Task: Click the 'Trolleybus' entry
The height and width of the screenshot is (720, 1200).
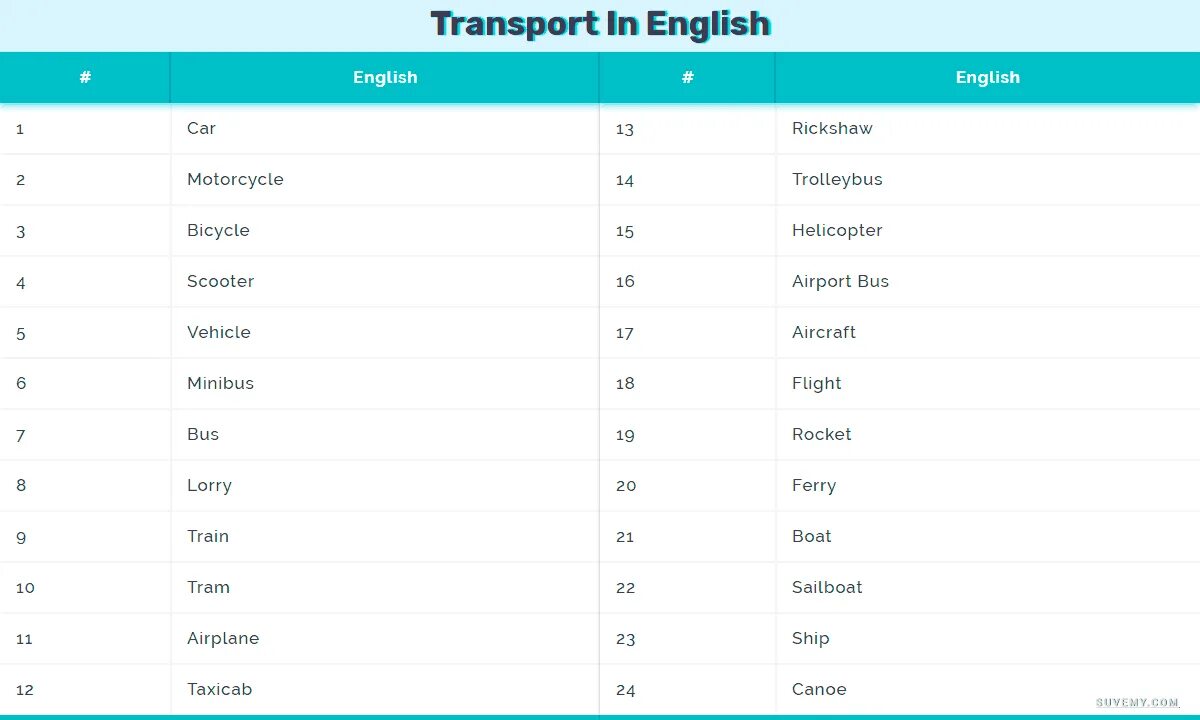Action: (837, 180)
